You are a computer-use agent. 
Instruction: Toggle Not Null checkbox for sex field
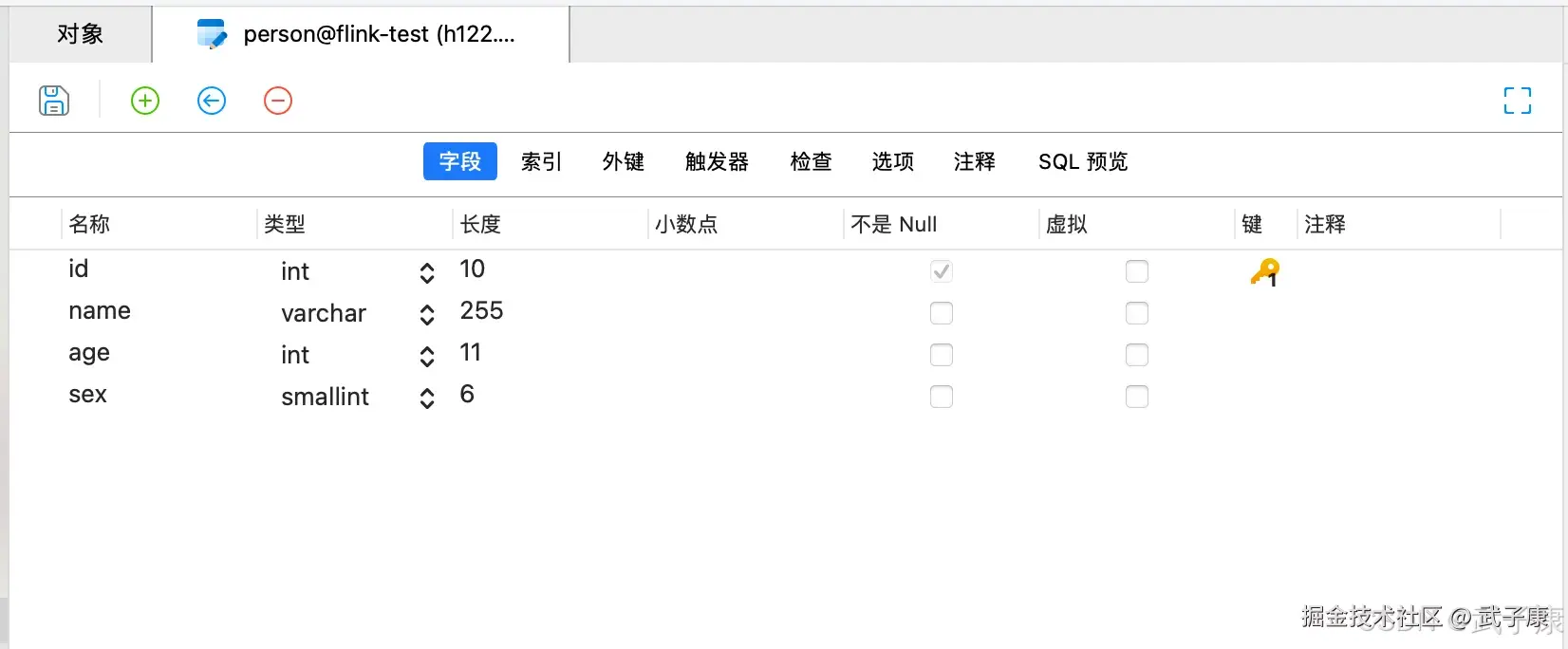tap(941, 397)
